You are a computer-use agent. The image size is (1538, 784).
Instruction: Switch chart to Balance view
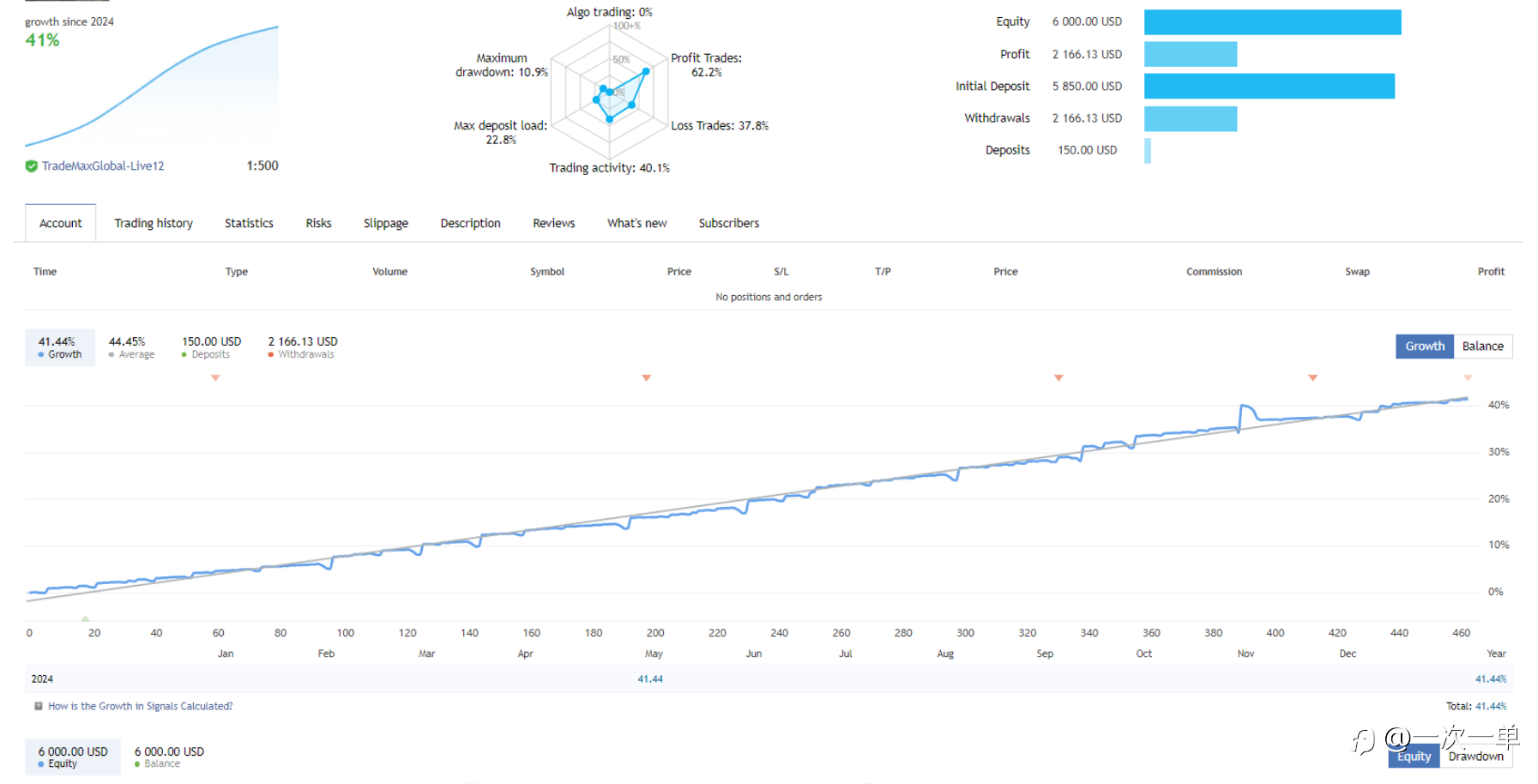point(1483,347)
